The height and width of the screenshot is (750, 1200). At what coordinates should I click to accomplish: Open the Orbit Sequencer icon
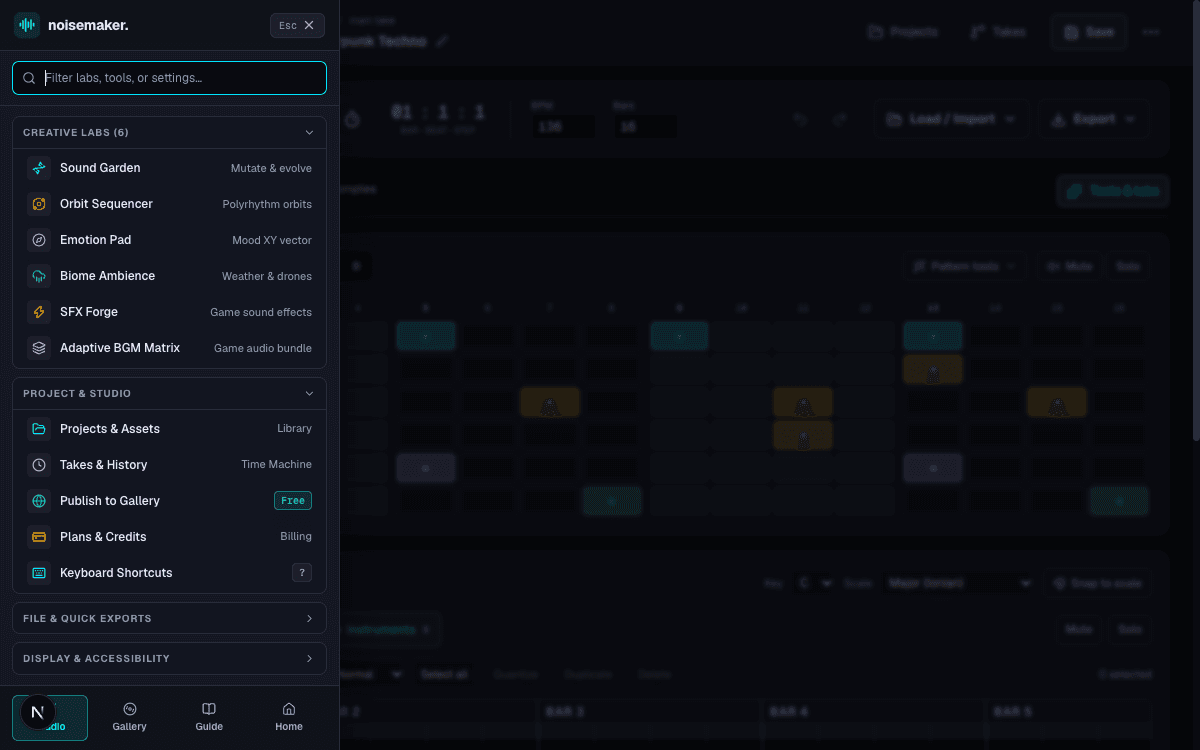(39, 204)
